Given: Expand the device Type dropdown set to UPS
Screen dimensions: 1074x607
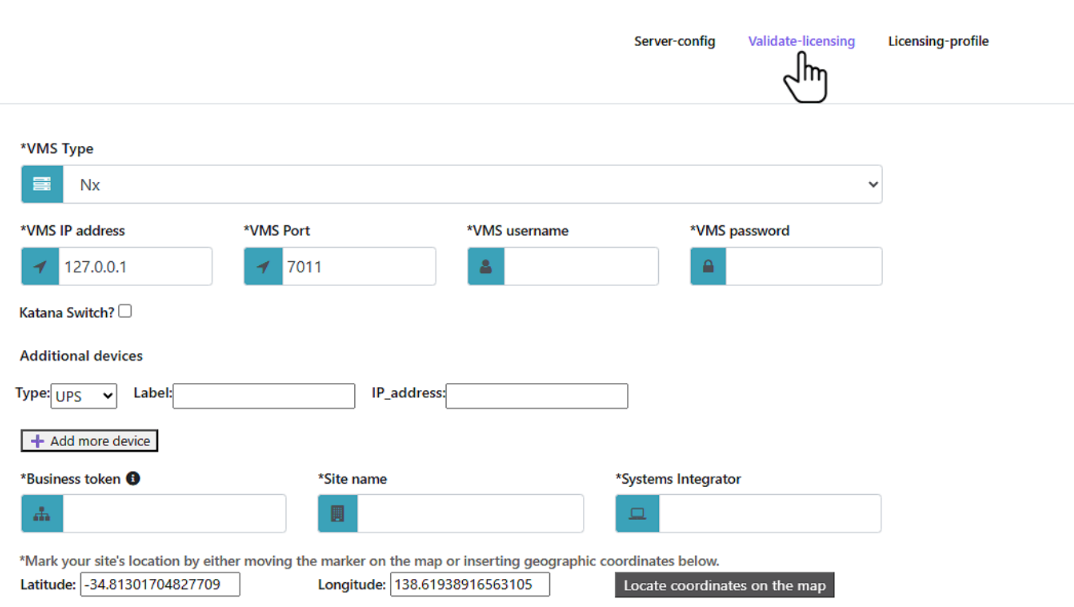Looking at the screenshot, I should click(x=84, y=396).
